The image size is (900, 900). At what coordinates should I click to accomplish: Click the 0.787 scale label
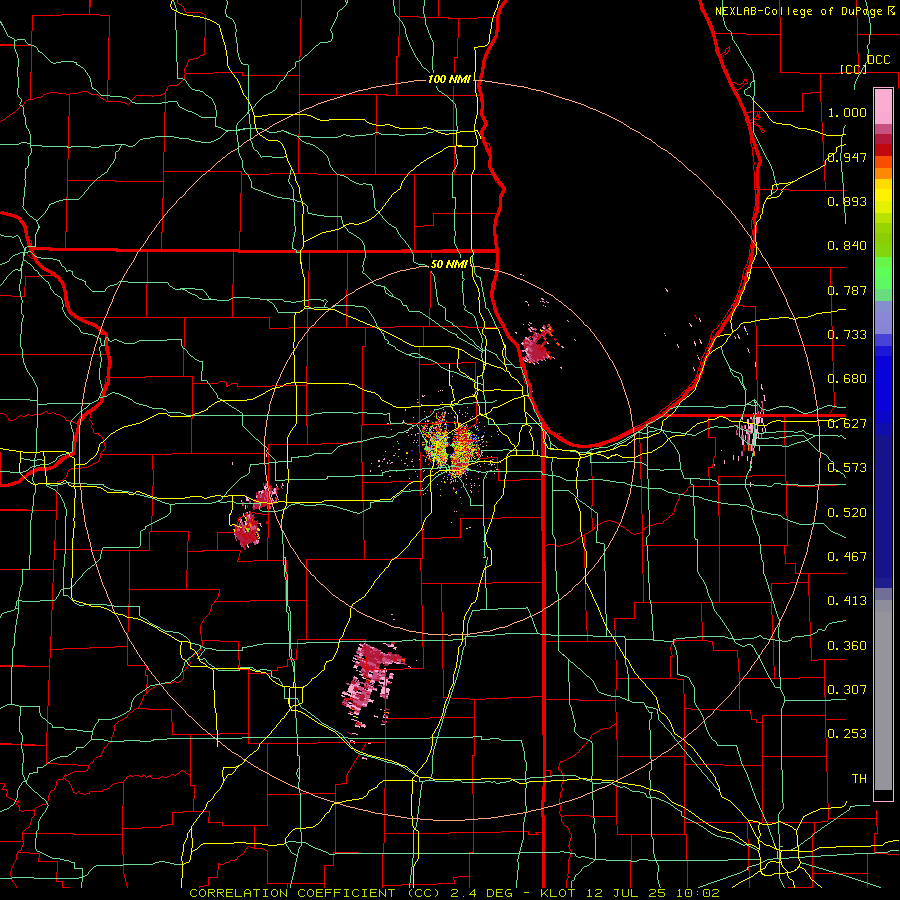[847, 290]
